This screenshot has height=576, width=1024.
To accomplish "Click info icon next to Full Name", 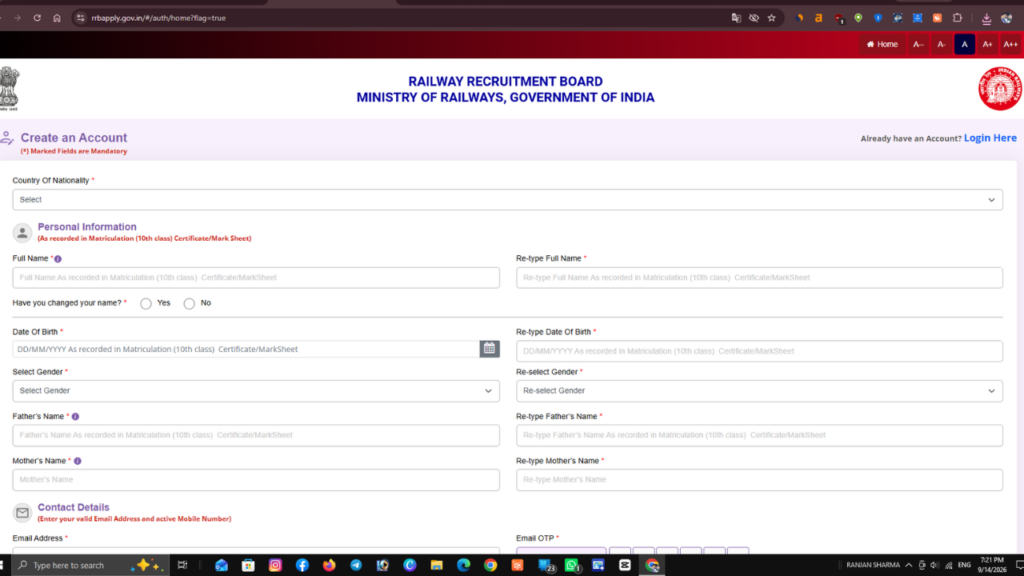I will tap(57, 259).
